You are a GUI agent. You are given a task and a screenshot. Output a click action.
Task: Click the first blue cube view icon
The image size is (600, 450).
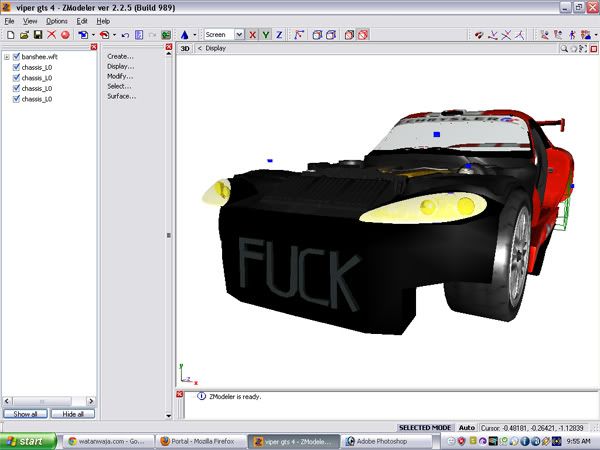click(317, 35)
